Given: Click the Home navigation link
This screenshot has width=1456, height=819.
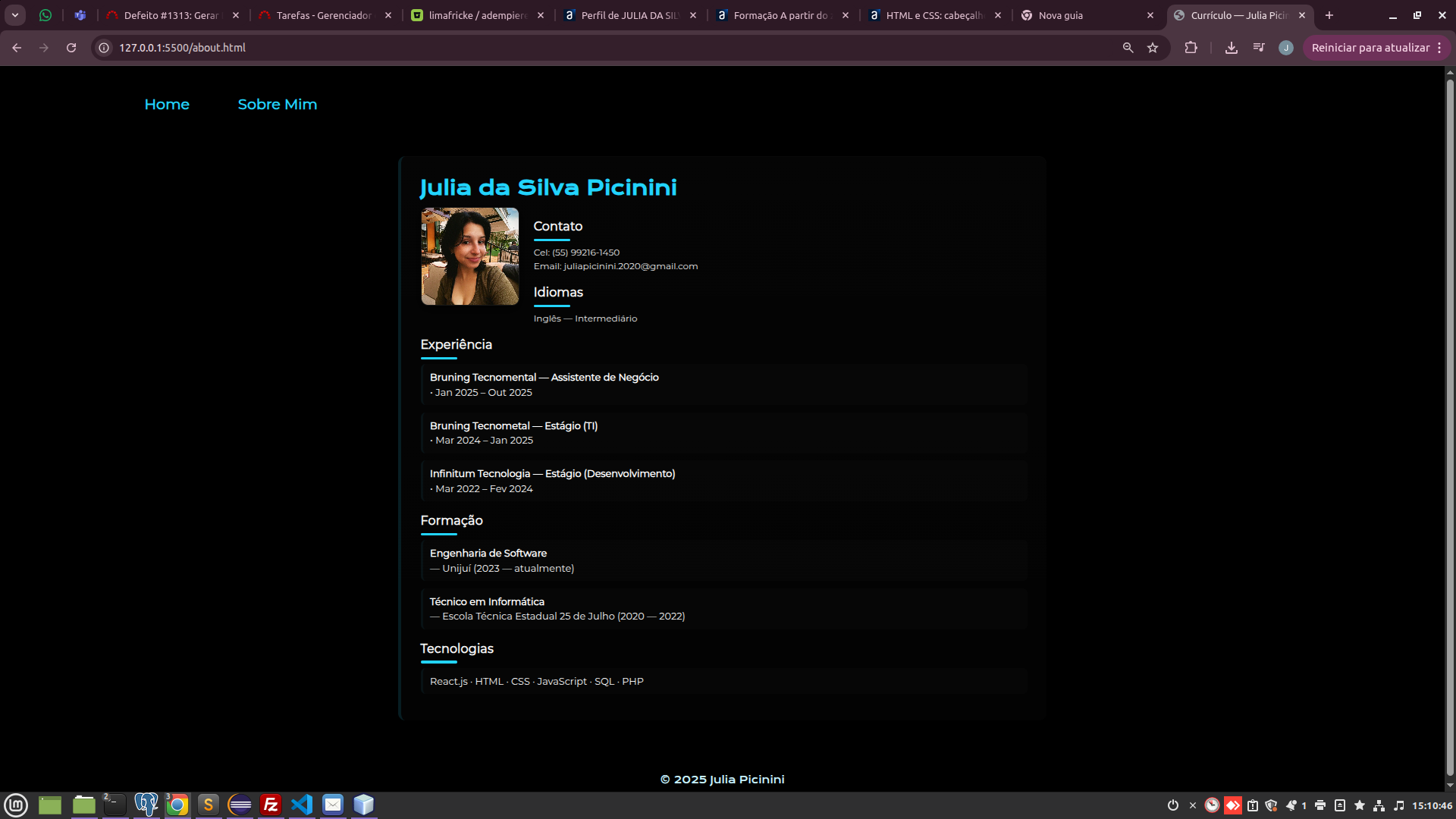Looking at the screenshot, I should click(x=167, y=105).
